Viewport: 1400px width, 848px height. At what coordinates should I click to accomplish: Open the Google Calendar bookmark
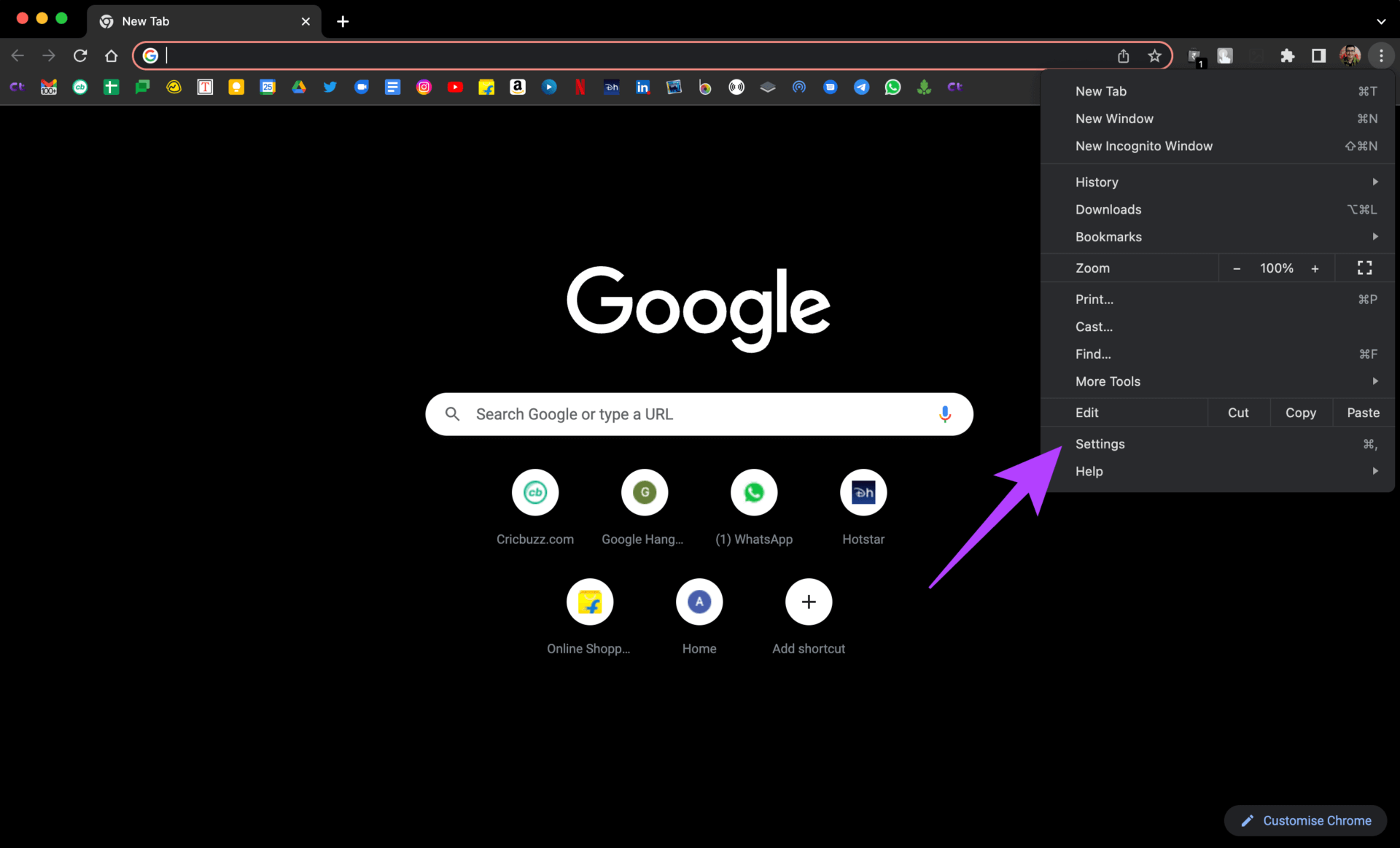(x=268, y=87)
